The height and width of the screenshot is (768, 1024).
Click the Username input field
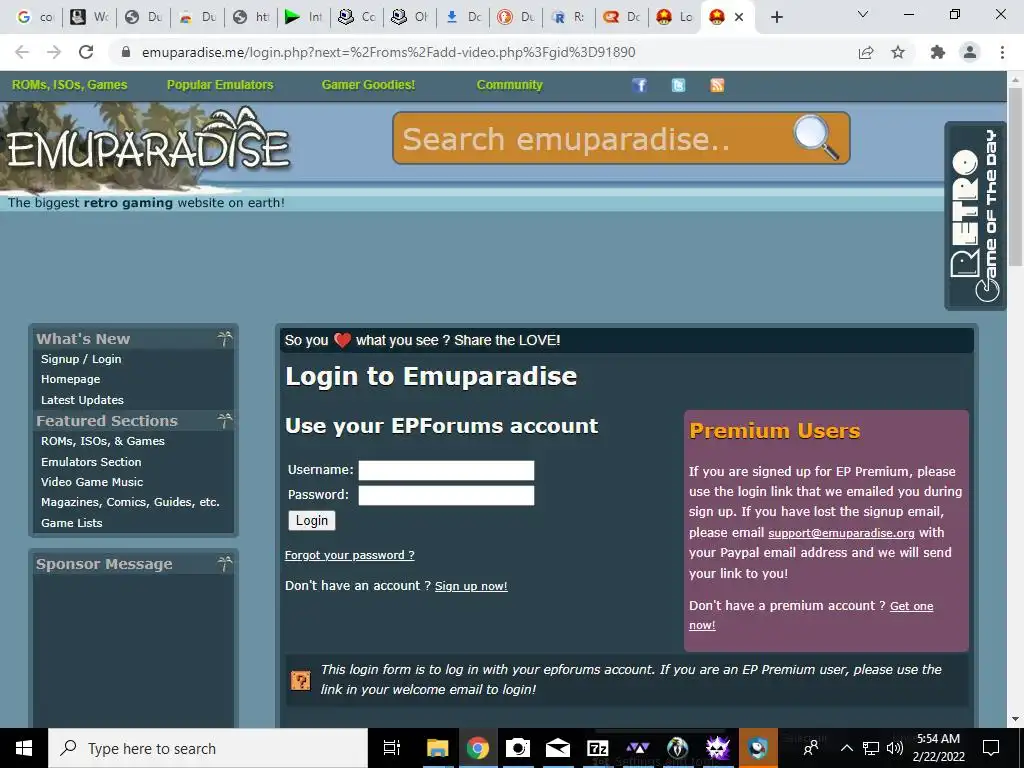(x=446, y=470)
